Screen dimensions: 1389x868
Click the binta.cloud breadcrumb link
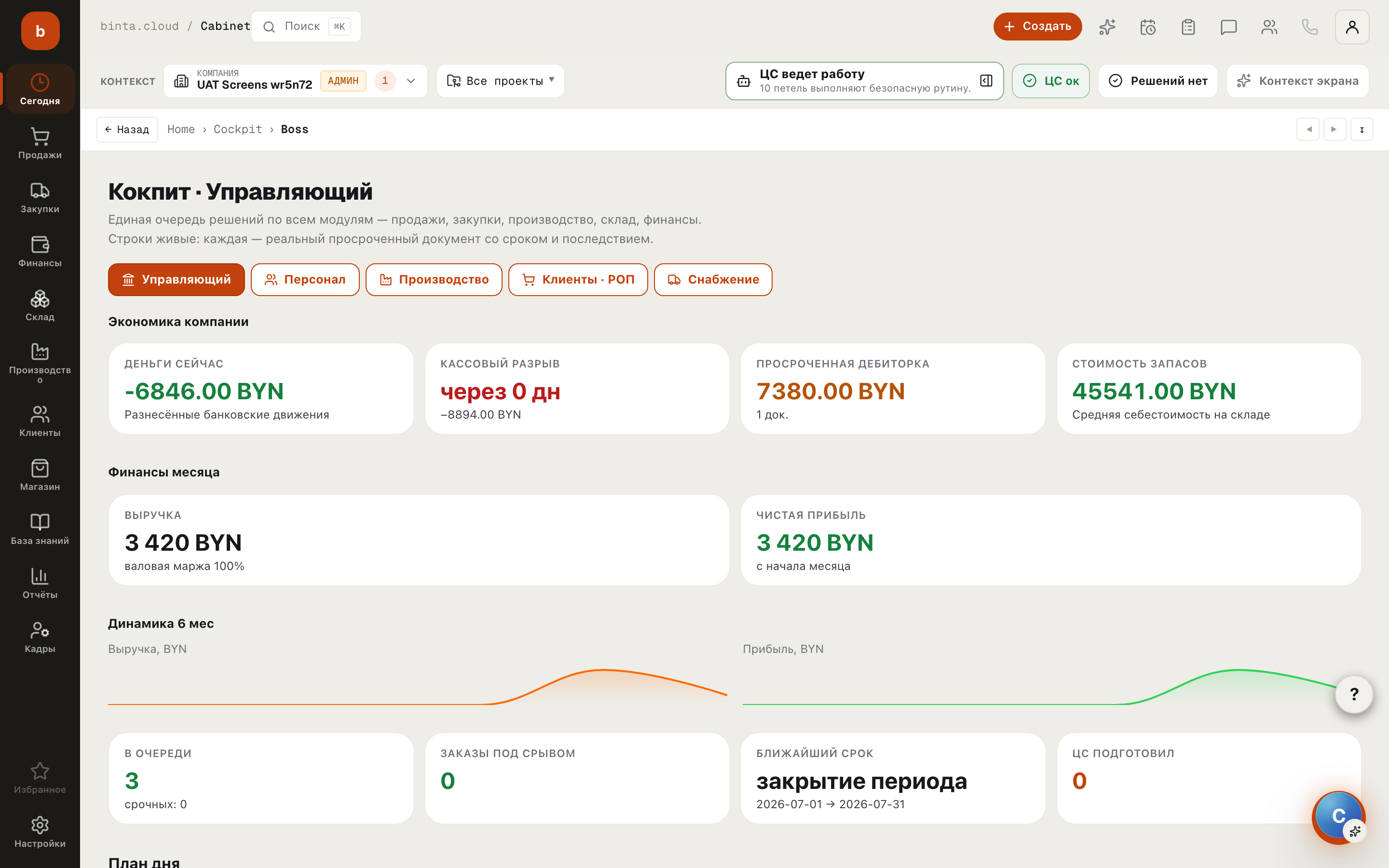139,27
